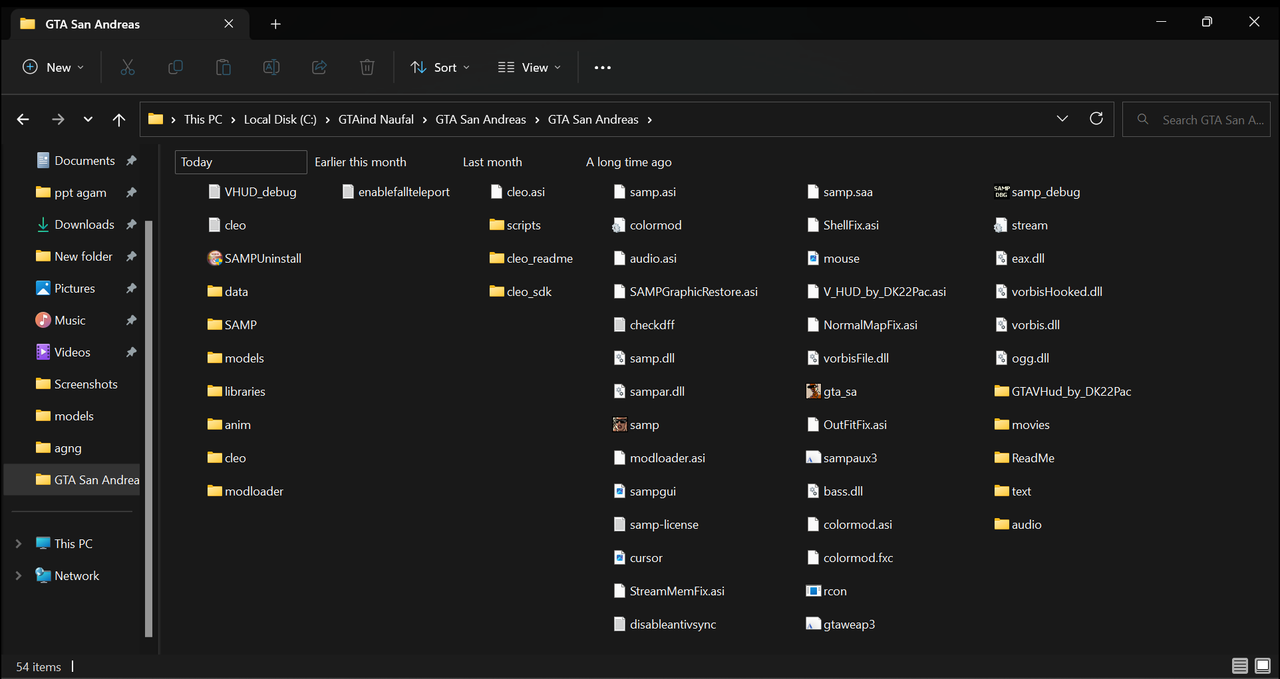Go up one folder level arrow
The image size is (1280, 679).
click(119, 119)
